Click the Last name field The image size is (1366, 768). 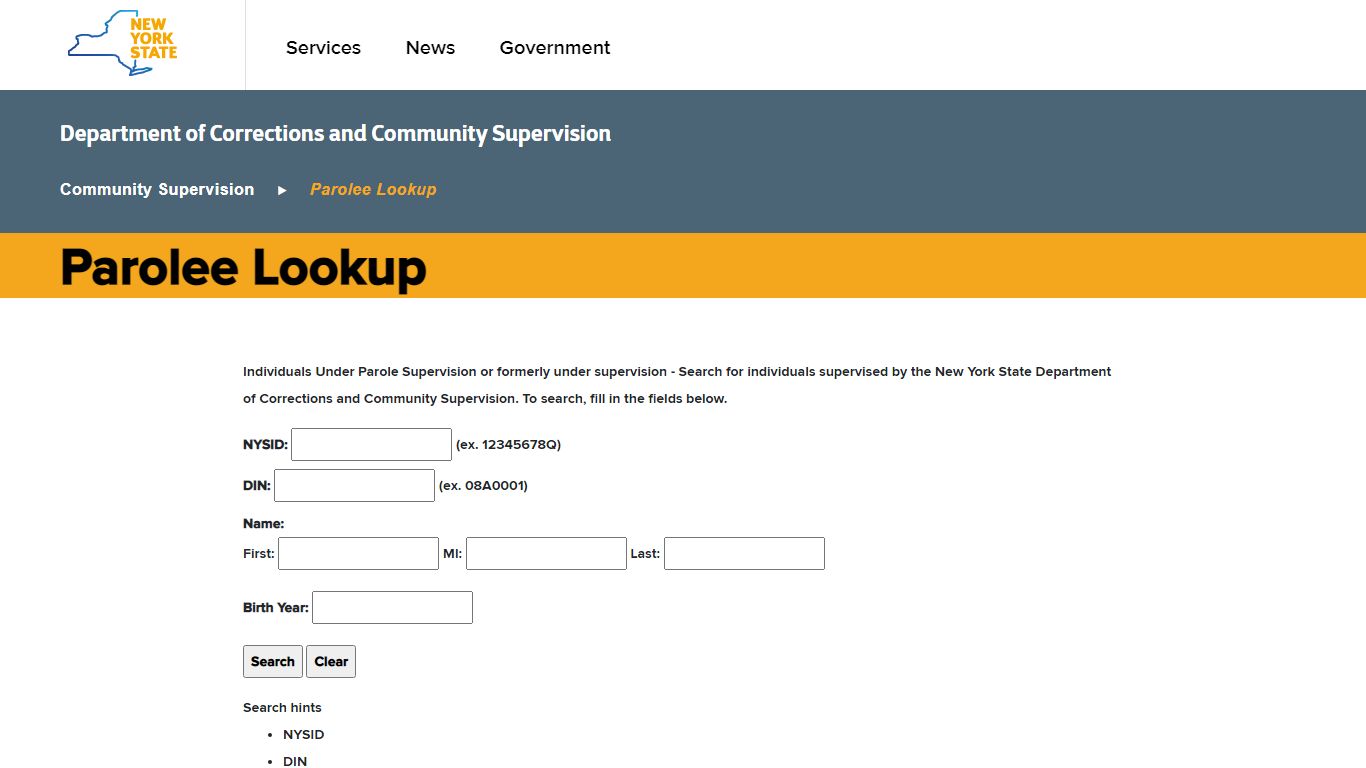tap(744, 553)
